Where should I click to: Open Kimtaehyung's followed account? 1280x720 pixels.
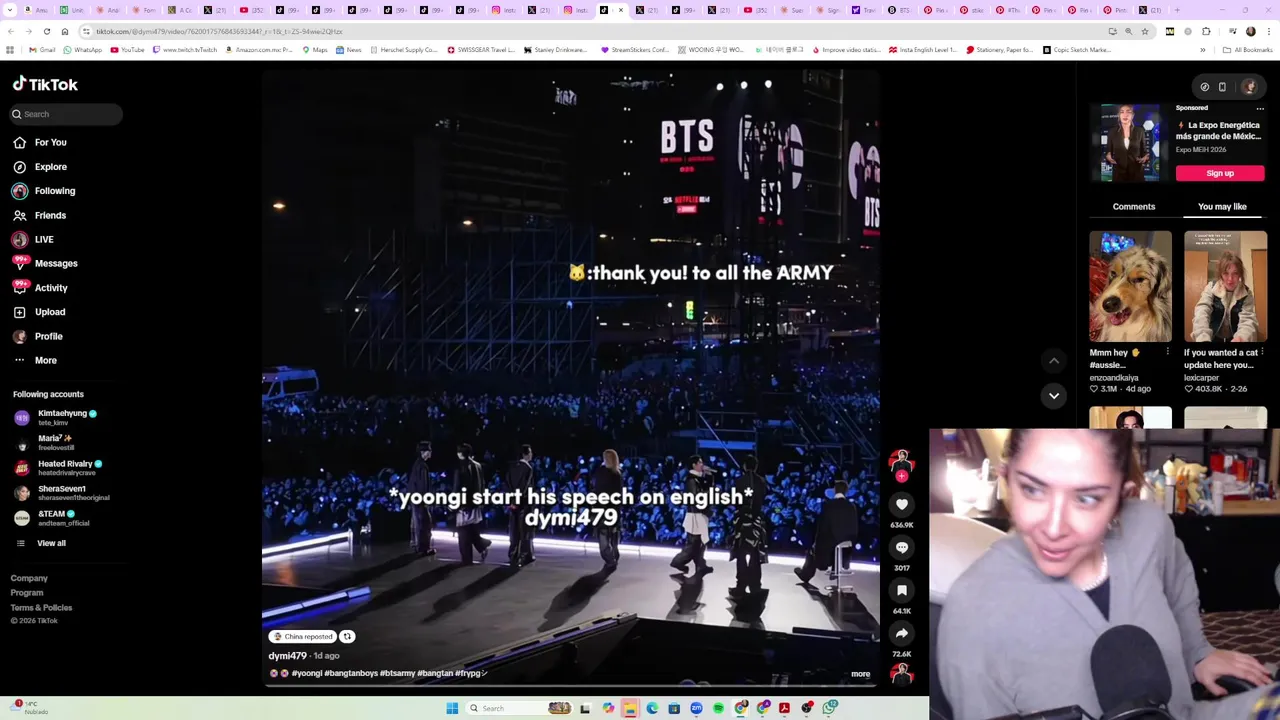point(55,417)
